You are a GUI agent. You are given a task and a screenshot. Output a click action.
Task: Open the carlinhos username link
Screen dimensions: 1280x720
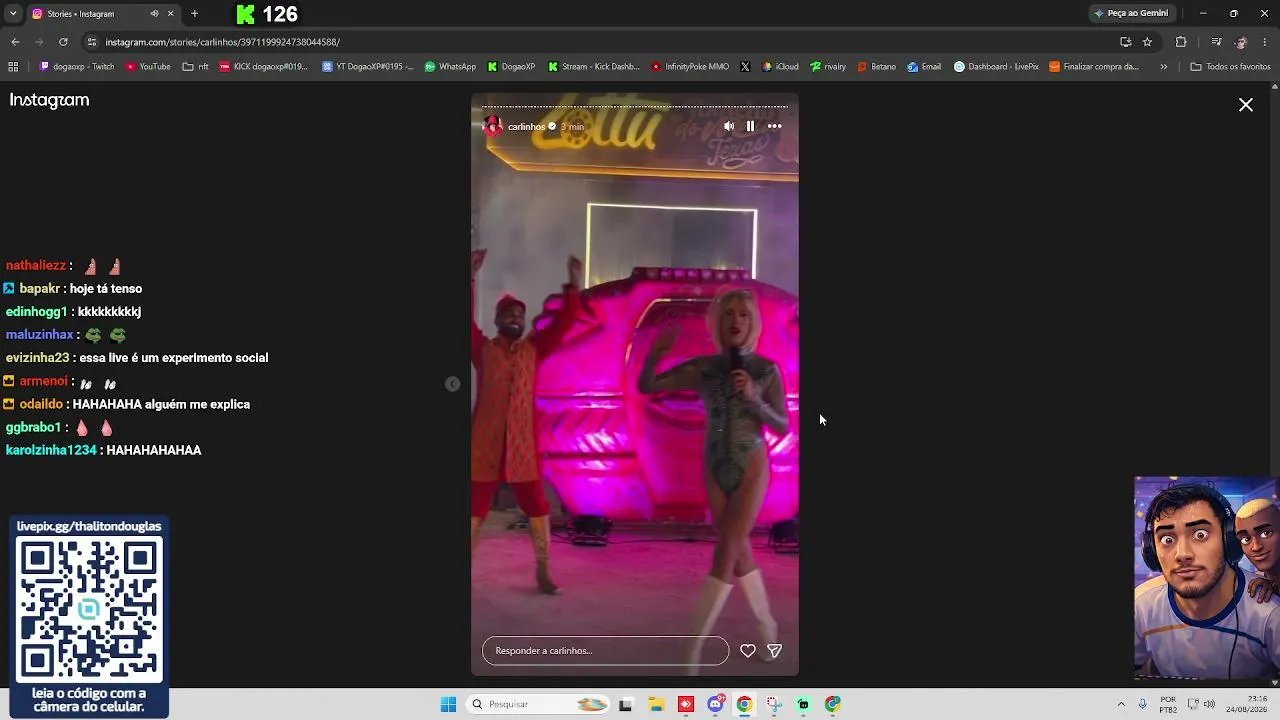(526, 127)
